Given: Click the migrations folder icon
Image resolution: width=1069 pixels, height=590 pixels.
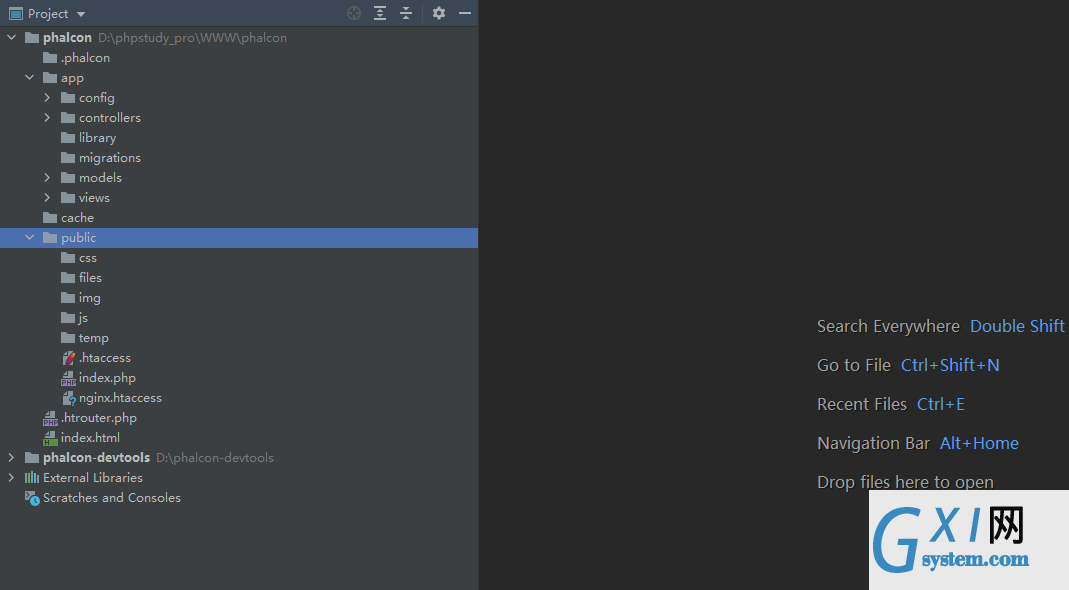Looking at the screenshot, I should pyautogui.click(x=67, y=158).
